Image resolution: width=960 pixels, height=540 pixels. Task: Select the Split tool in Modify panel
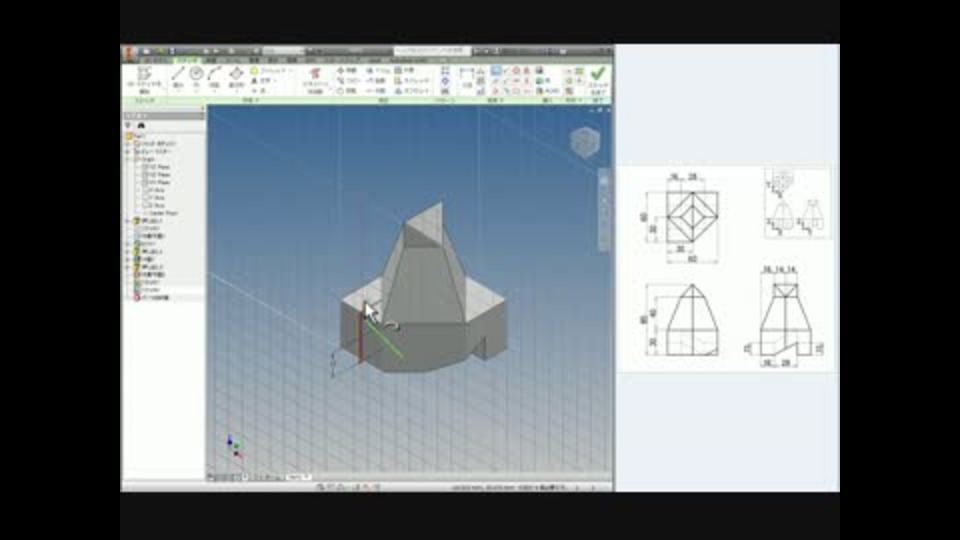(x=376, y=91)
